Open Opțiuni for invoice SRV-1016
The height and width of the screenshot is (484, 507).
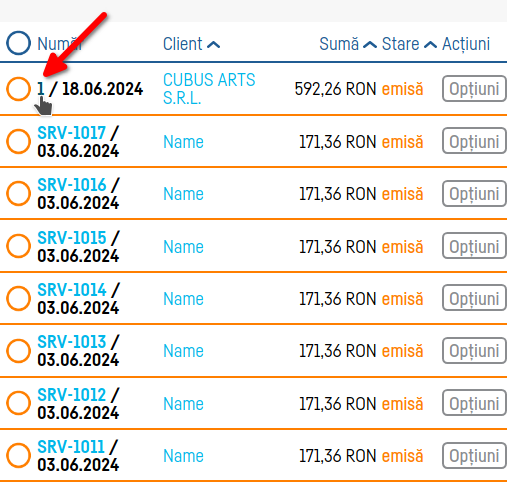pyautogui.click(x=475, y=194)
